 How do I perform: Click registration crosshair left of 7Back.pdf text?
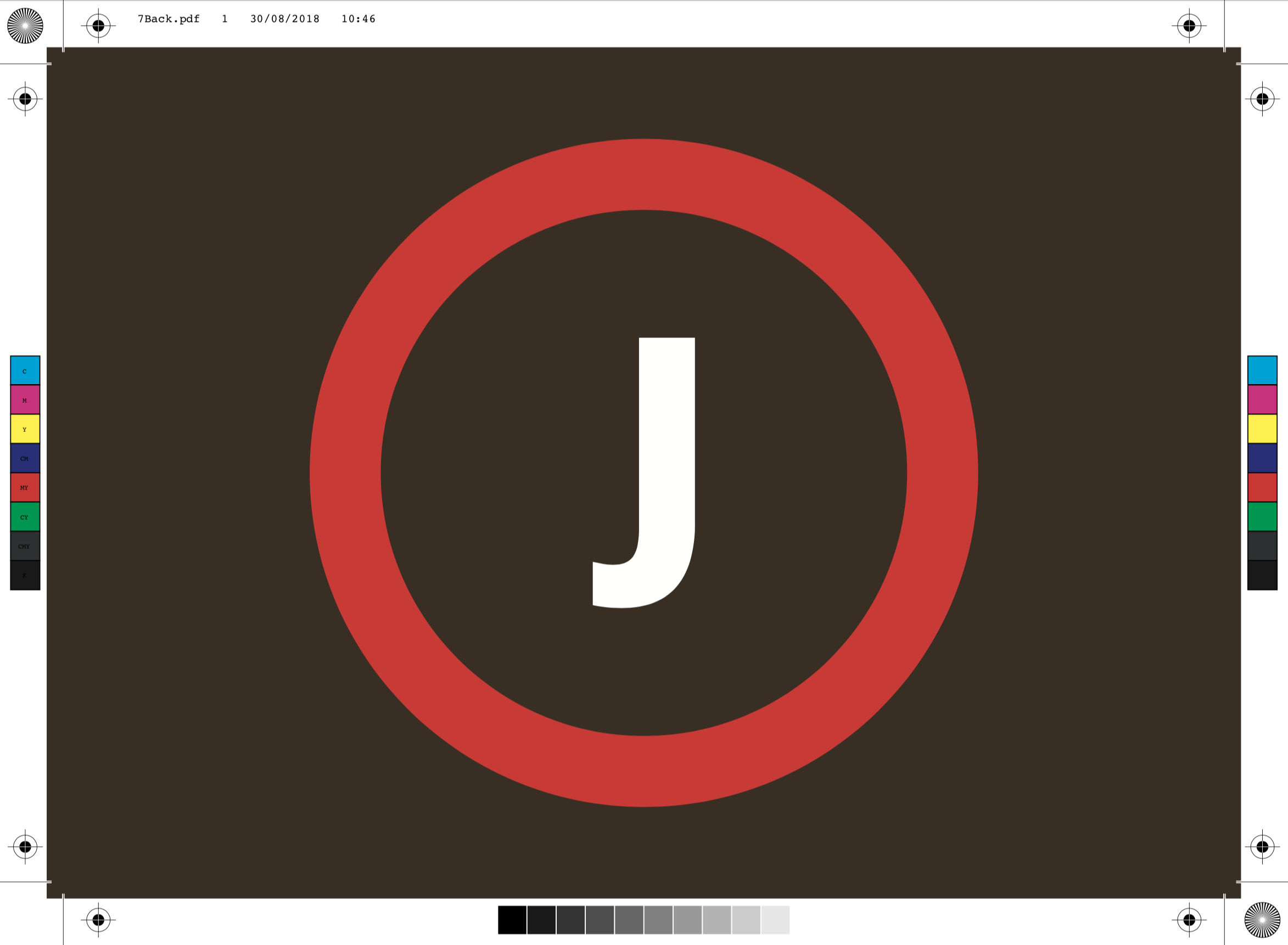coord(98,26)
